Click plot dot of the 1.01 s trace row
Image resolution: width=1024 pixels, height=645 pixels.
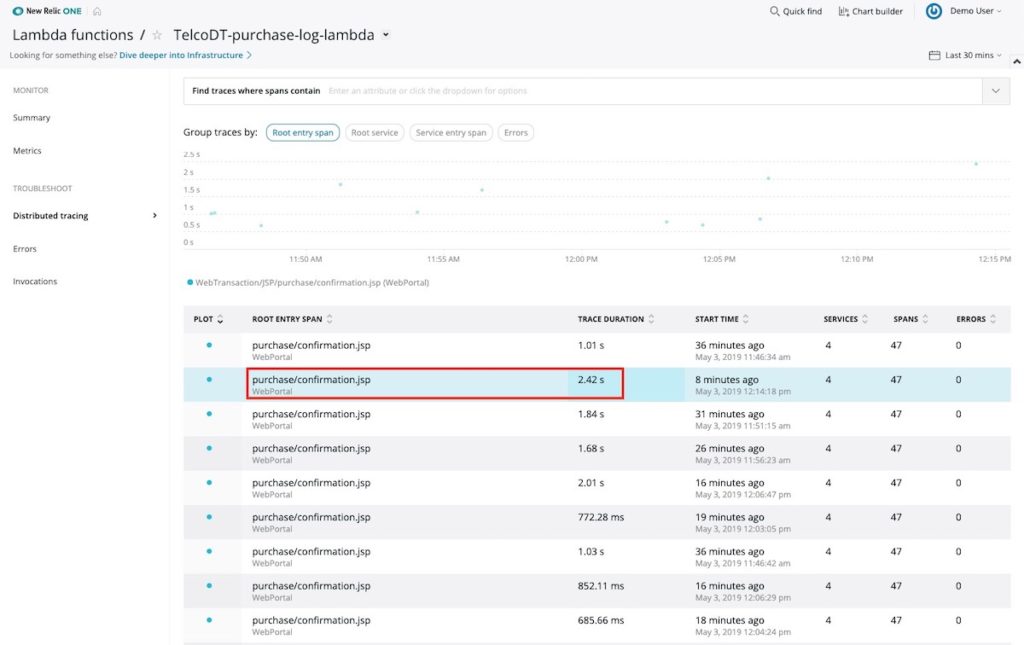(x=209, y=345)
